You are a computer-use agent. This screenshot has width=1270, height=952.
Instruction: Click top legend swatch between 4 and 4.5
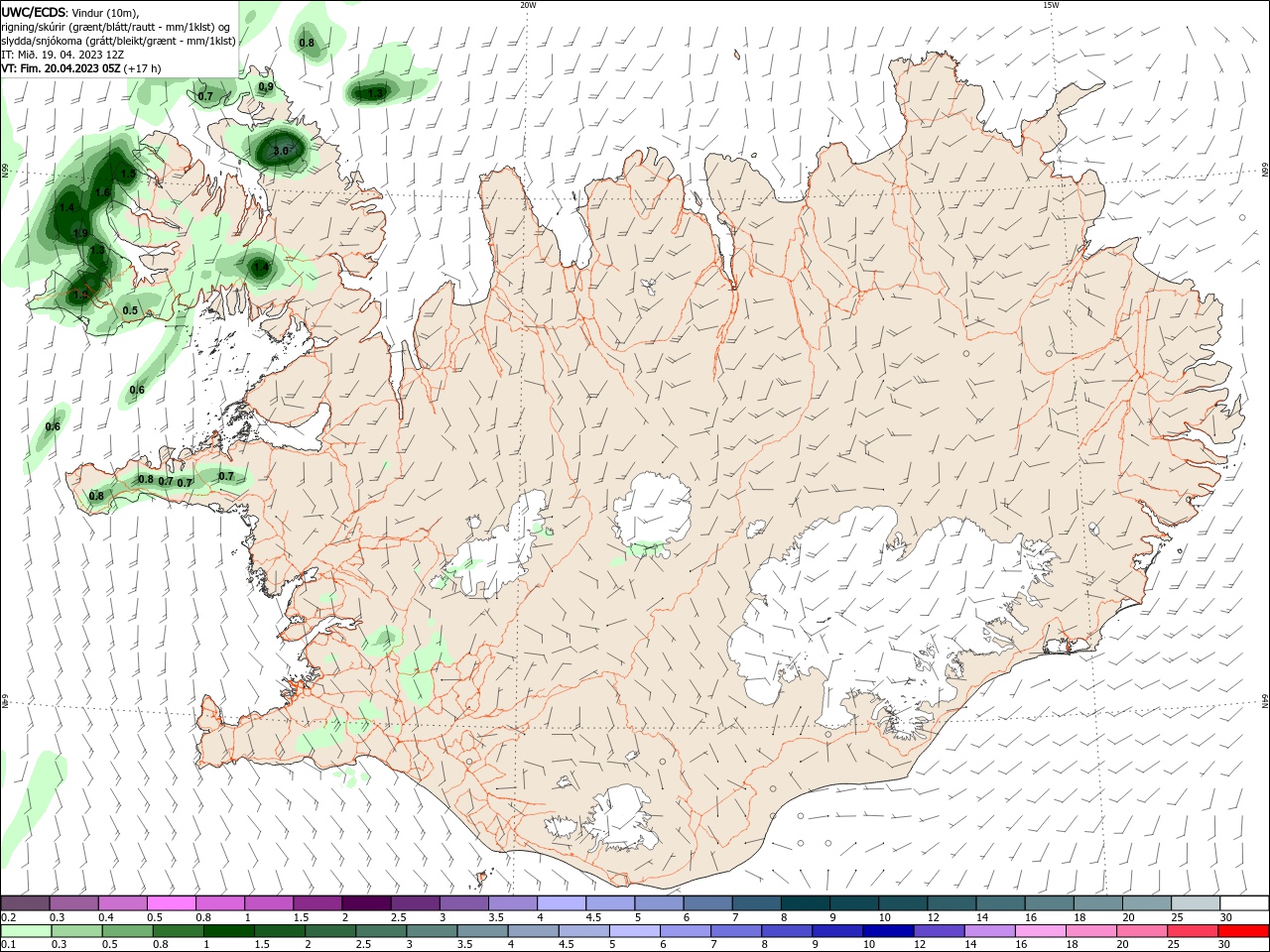pos(561,903)
